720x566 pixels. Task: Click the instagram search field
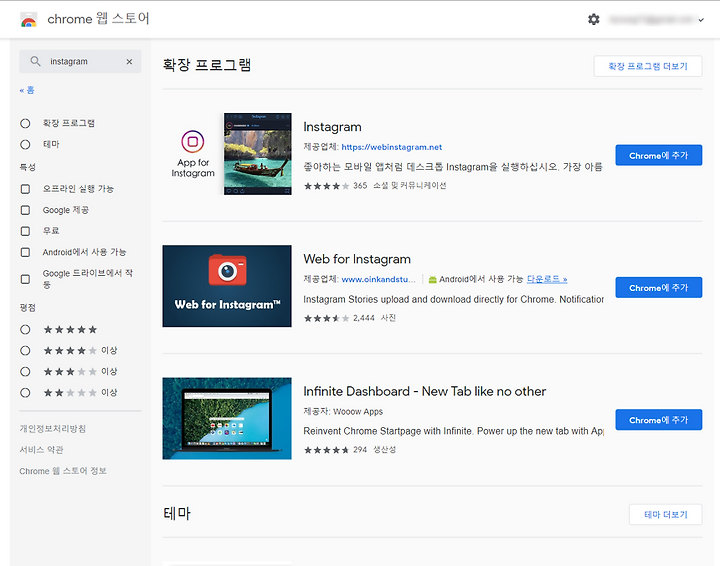[x=80, y=62]
